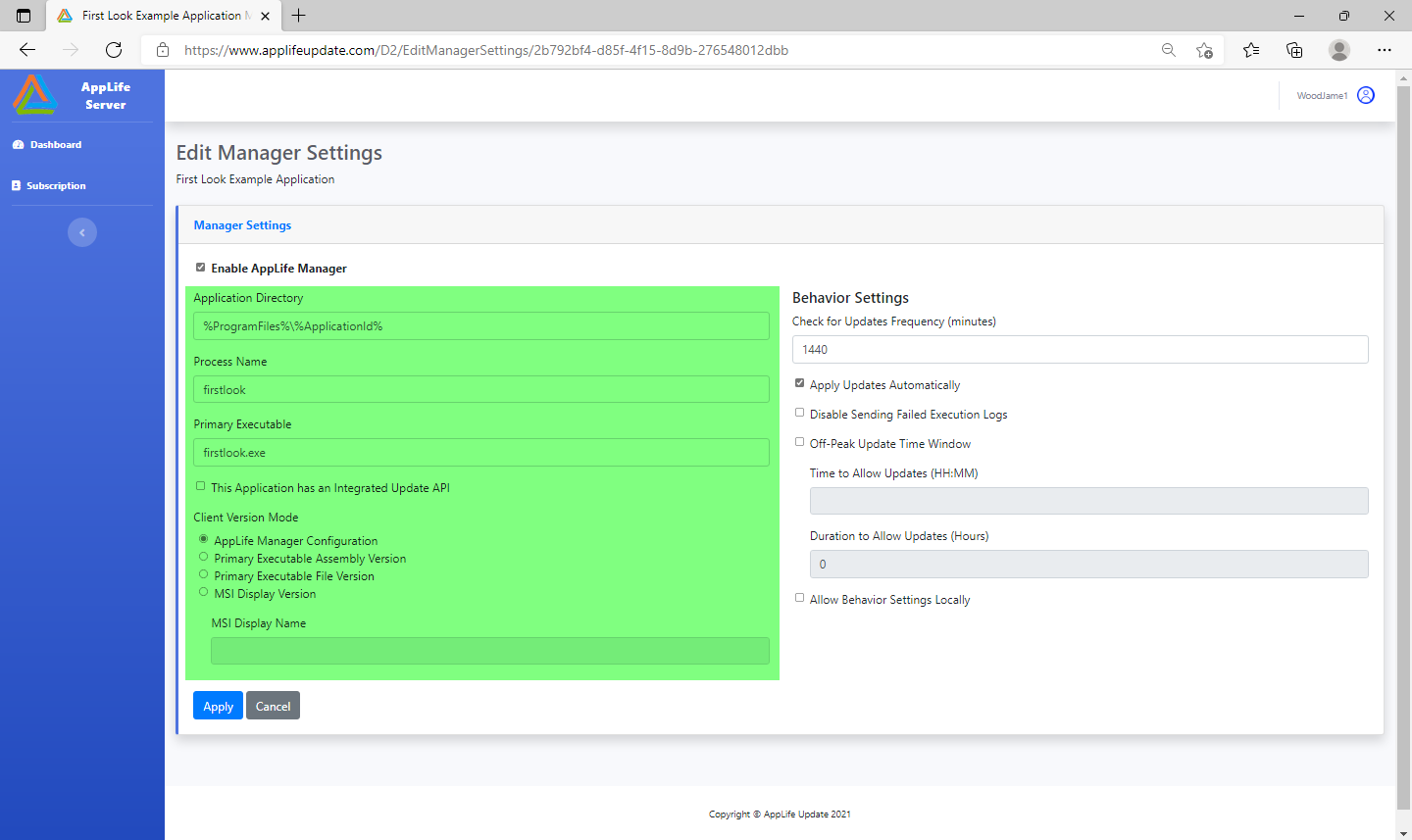Click the Subscription sidebar icon
The height and width of the screenshot is (840, 1412).
point(17,185)
